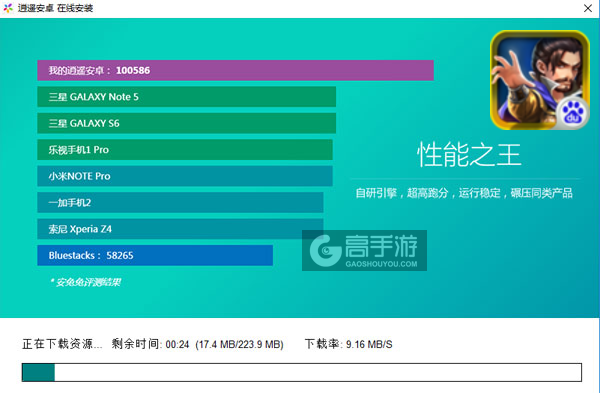
Task: Select the 一加手机2 bar
Action: (x=180, y=202)
